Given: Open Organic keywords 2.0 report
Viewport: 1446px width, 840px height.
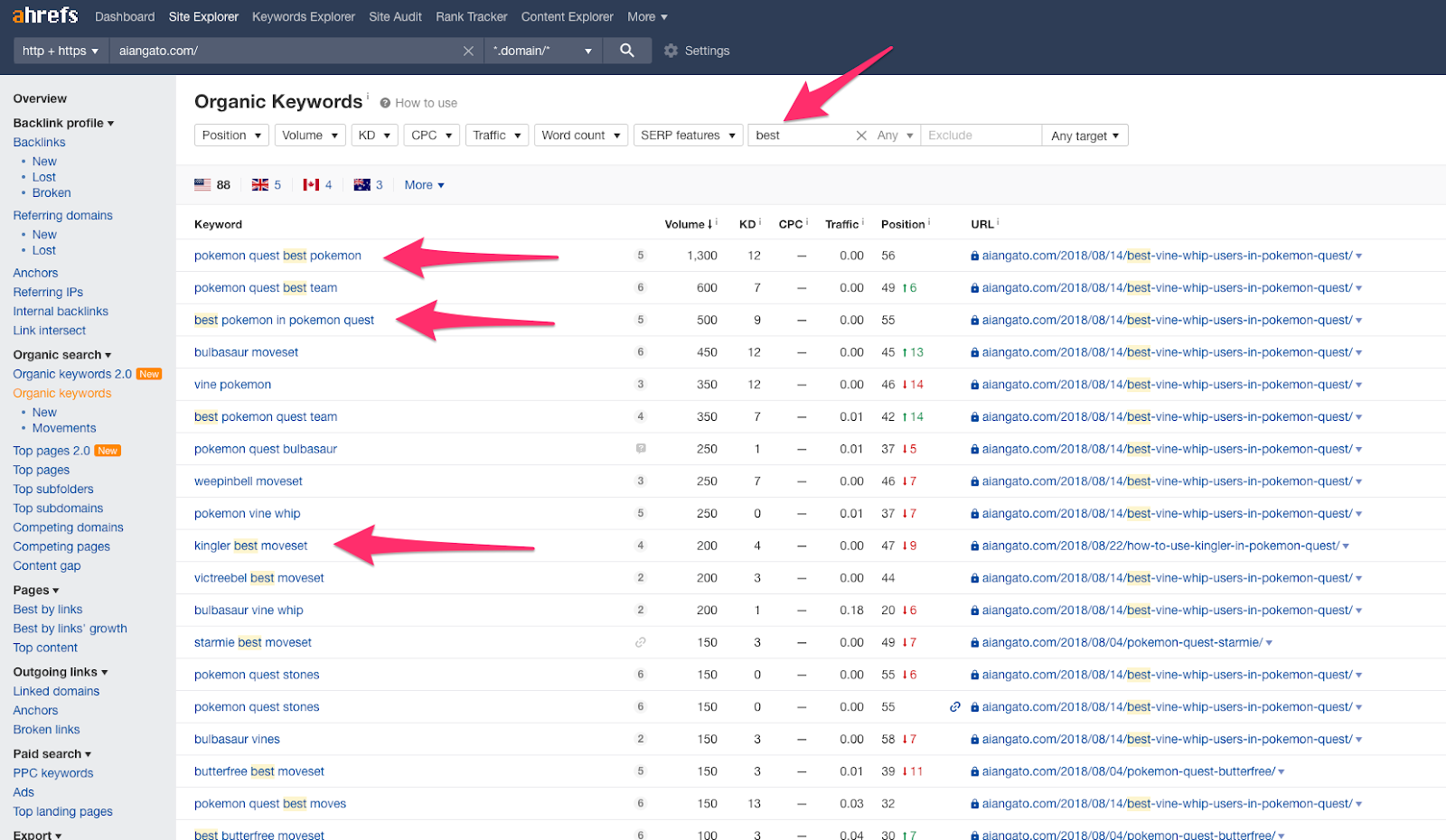Looking at the screenshot, I should [72, 374].
